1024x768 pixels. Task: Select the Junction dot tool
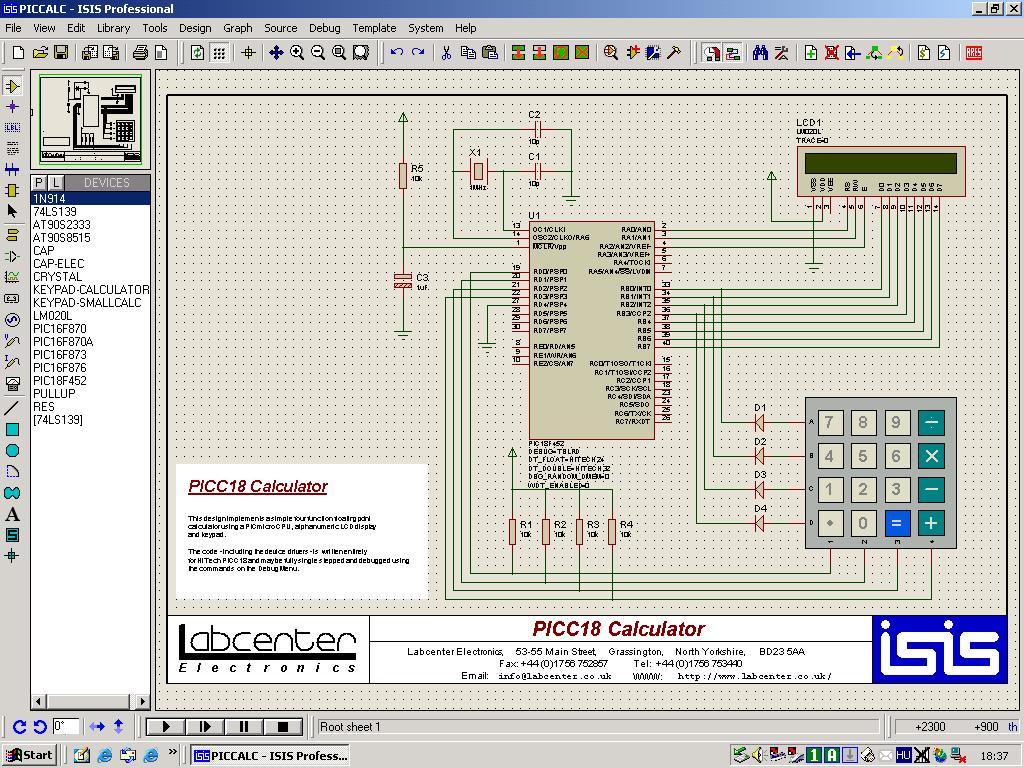(13, 106)
